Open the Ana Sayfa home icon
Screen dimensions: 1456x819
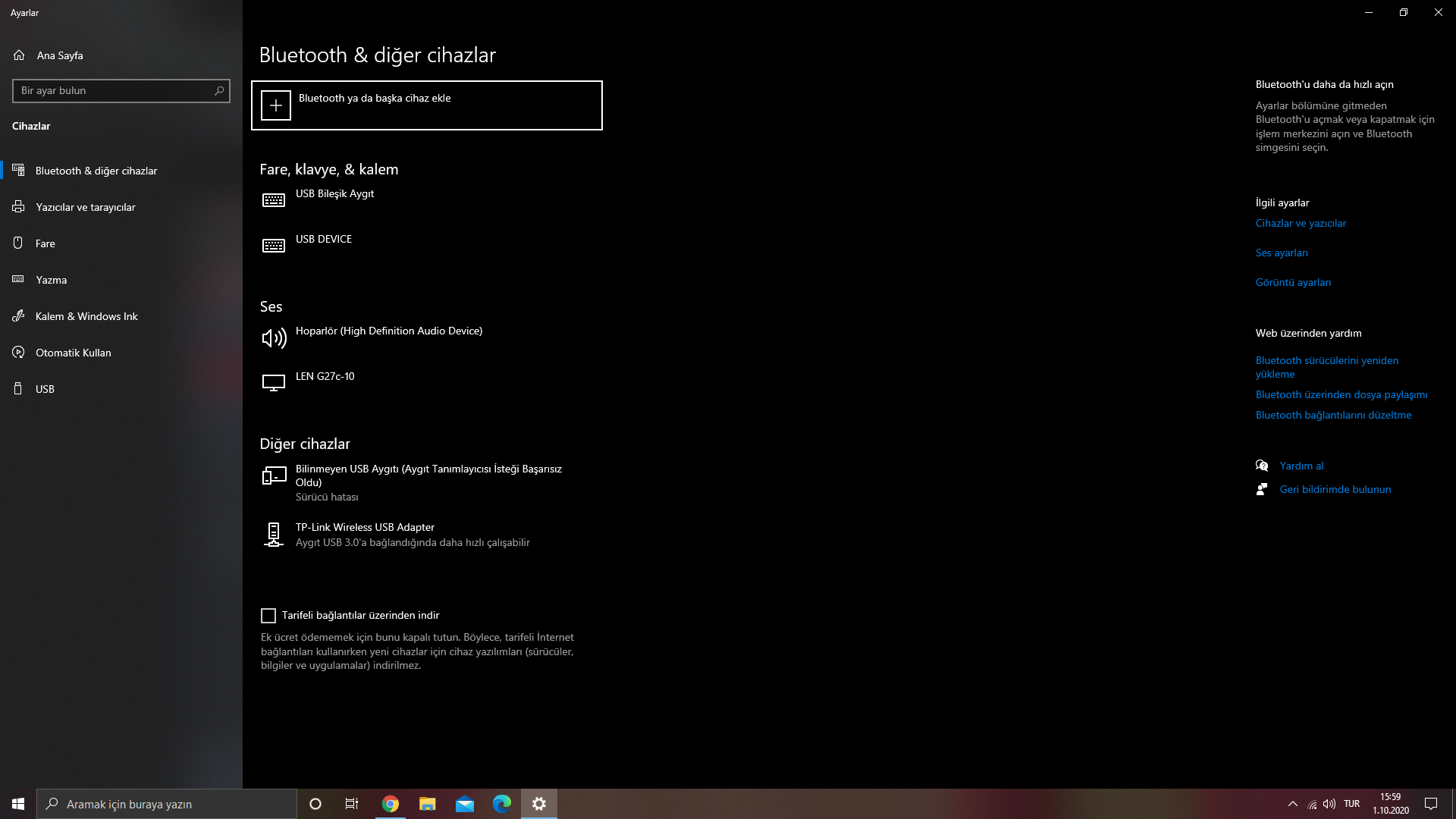20,55
